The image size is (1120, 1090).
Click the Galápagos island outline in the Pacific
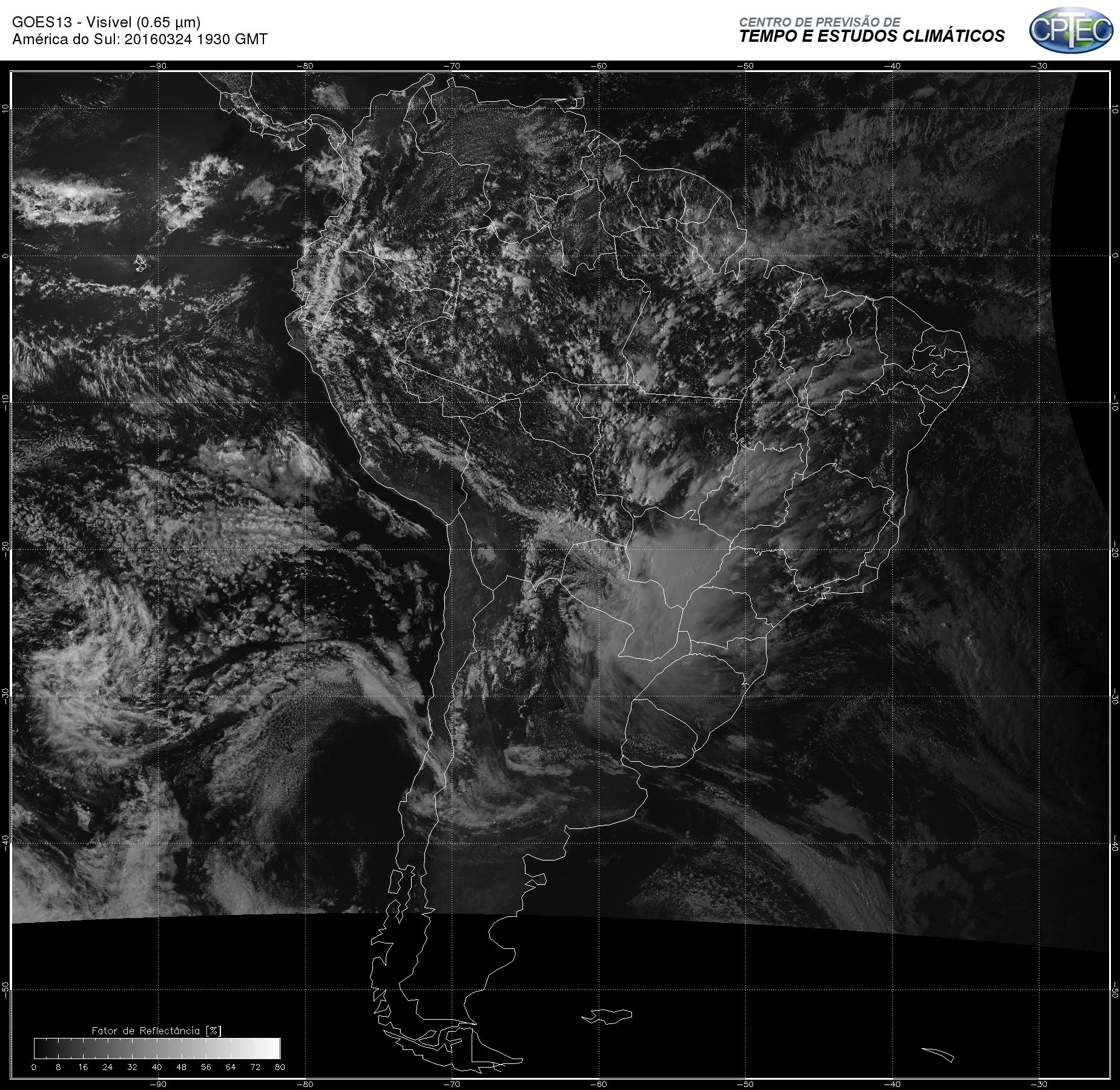[140, 263]
